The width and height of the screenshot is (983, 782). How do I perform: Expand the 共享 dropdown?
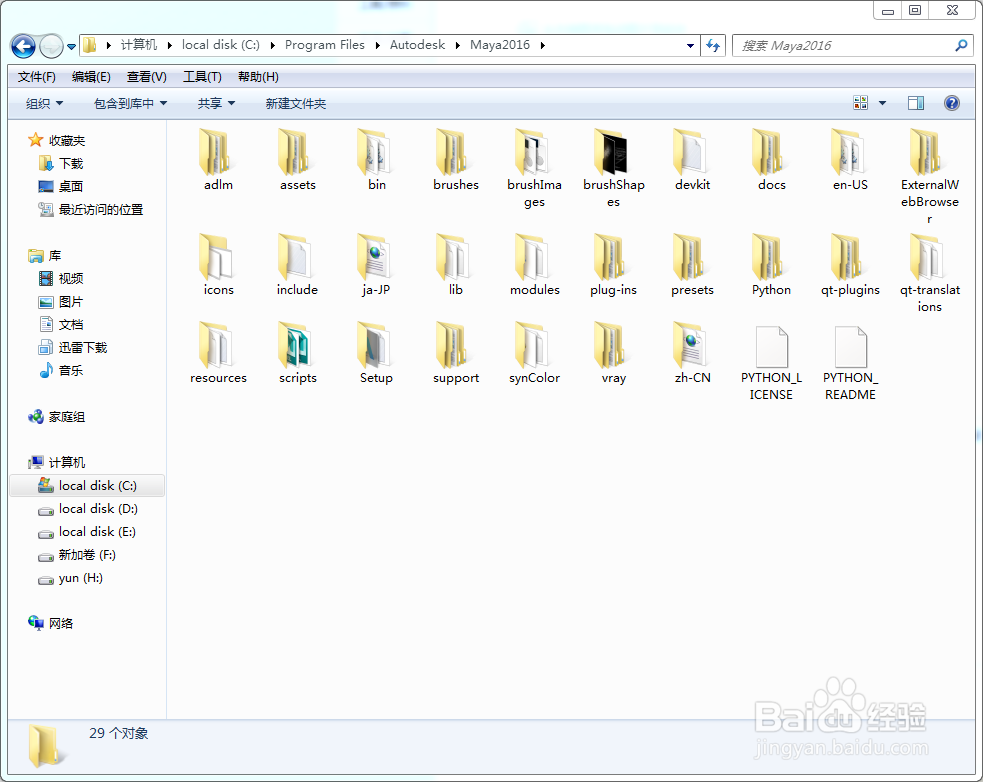[216, 103]
